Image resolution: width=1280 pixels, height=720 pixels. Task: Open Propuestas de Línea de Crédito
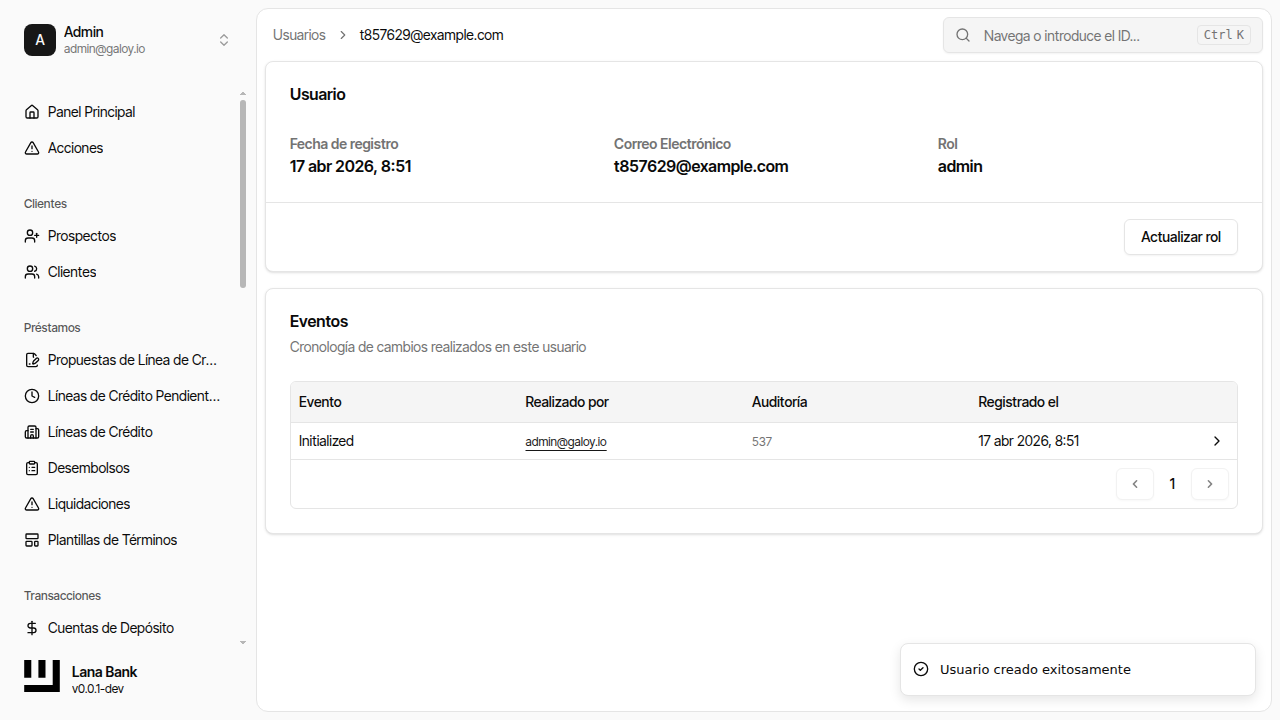coord(132,360)
